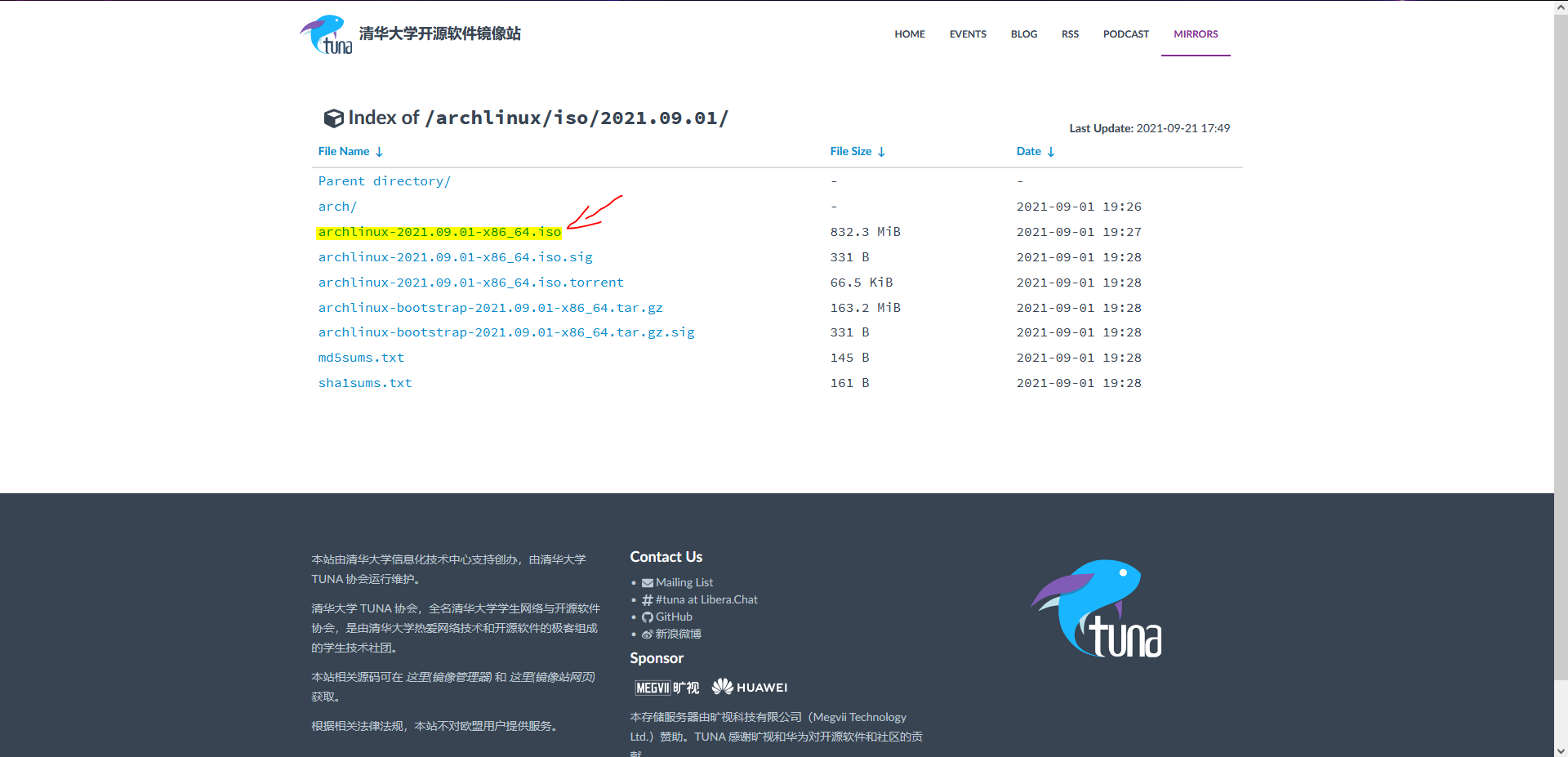The height and width of the screenshot is (757, 1568).
Task: Select the PODCAST navigation item
Action: [x=1125, y=33]
